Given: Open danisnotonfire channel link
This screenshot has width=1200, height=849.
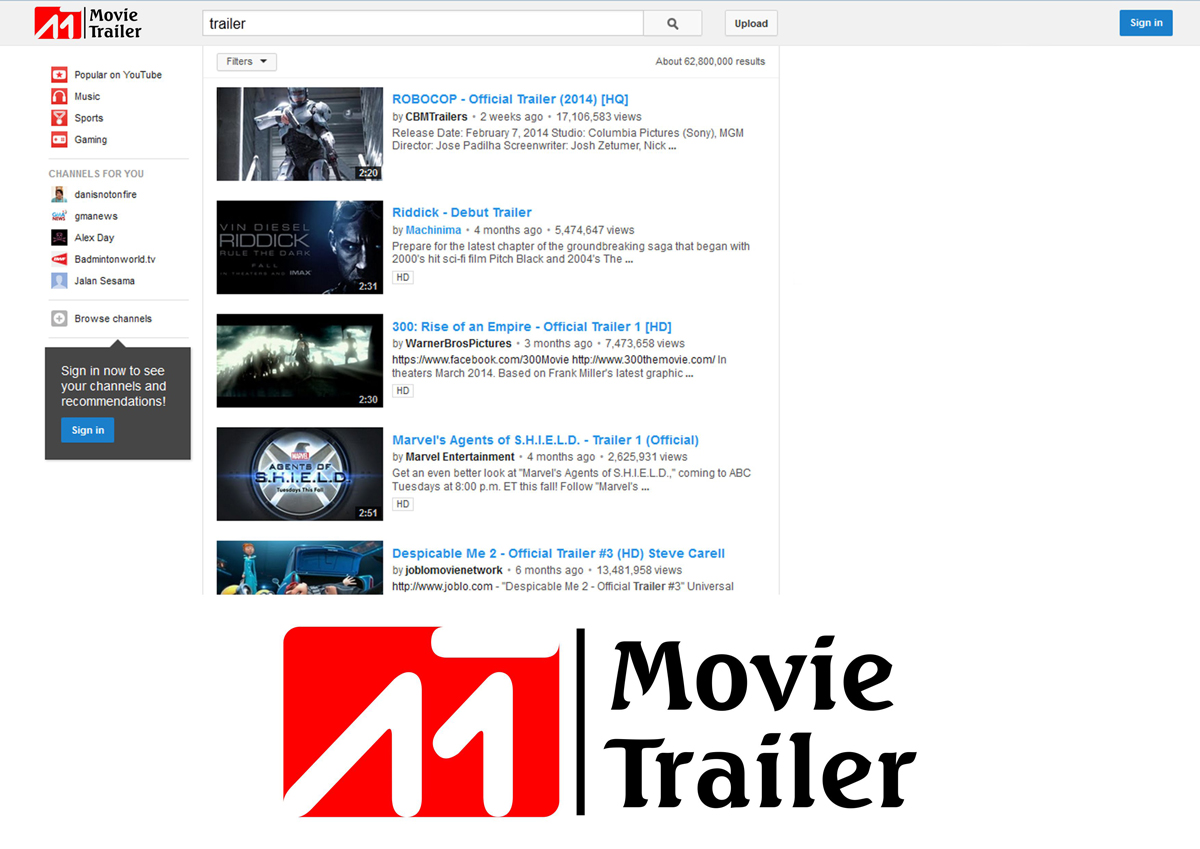Looking at the screenshot, I should tap(105, 194).
